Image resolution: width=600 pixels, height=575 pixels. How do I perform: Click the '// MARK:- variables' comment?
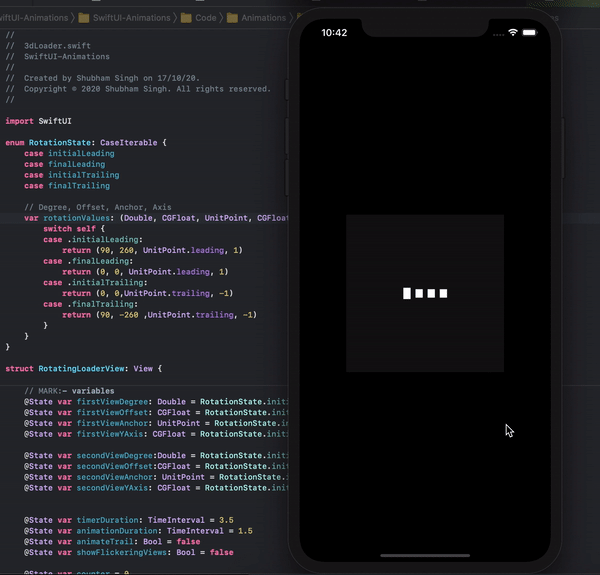[x=69, y=391]
